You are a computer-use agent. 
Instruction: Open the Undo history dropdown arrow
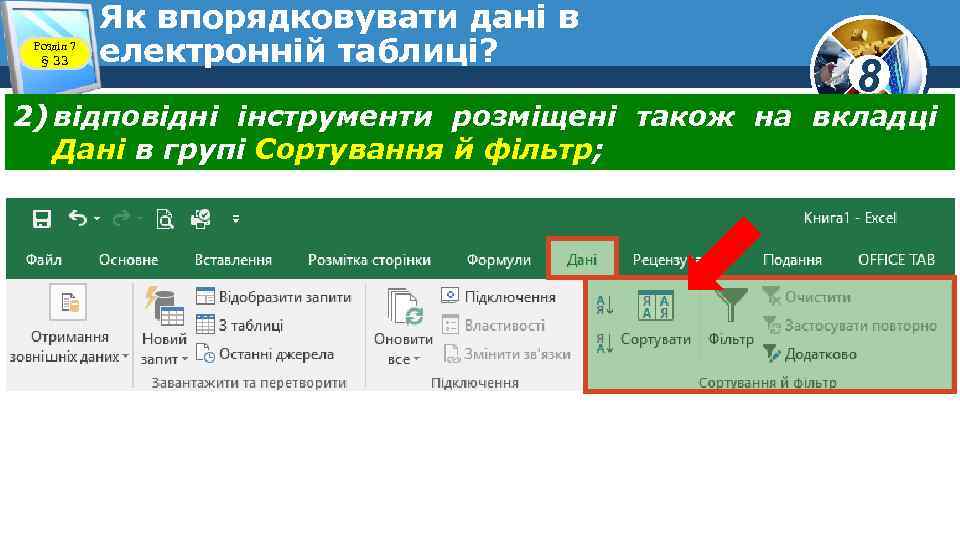(97, 219)
